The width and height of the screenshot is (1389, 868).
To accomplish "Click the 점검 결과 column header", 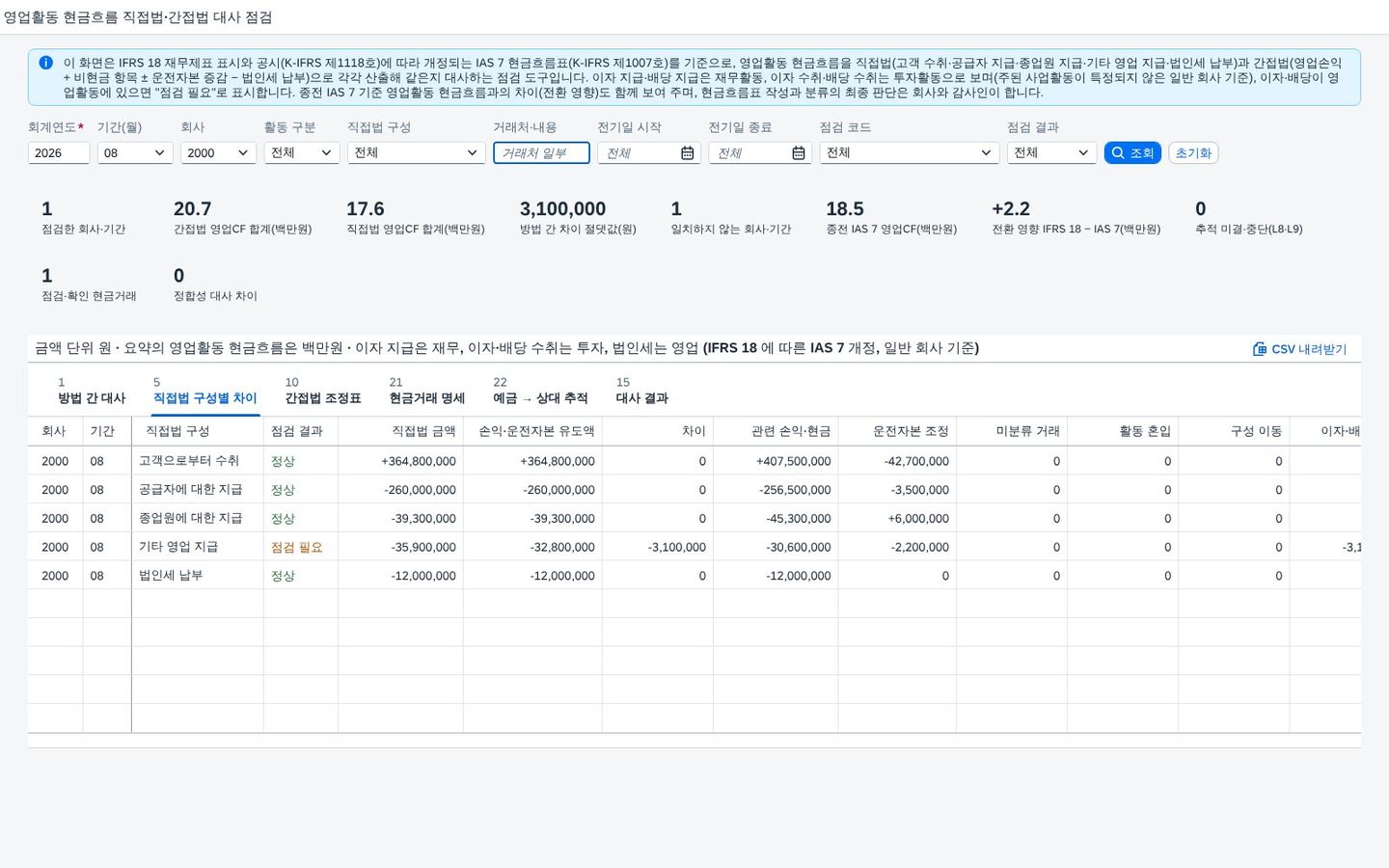I will [x=301, y=431].
